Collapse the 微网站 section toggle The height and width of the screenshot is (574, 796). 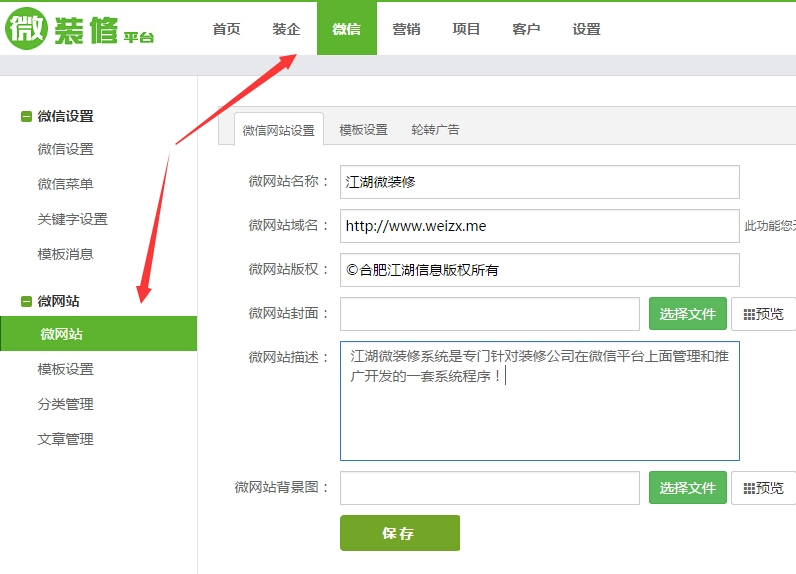(26, 301)
